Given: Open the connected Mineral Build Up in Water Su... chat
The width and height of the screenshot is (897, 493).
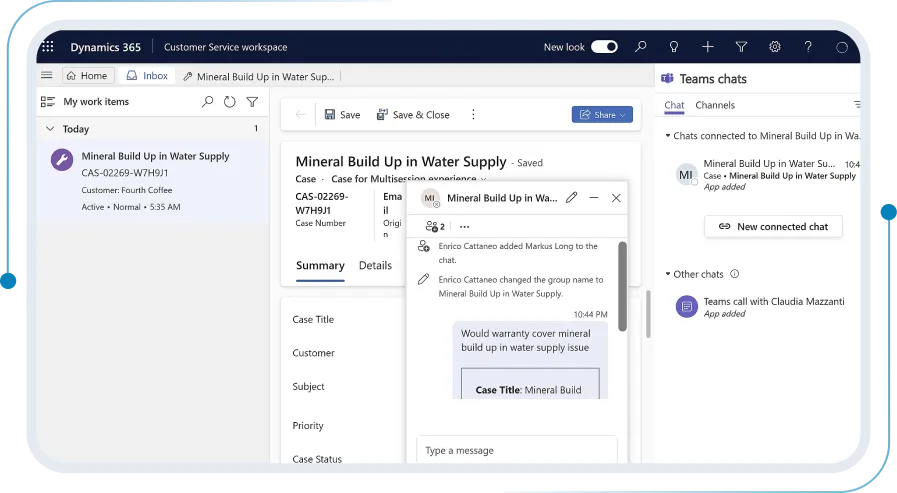Looking at the screenshot, I should (x=767, y=174).
